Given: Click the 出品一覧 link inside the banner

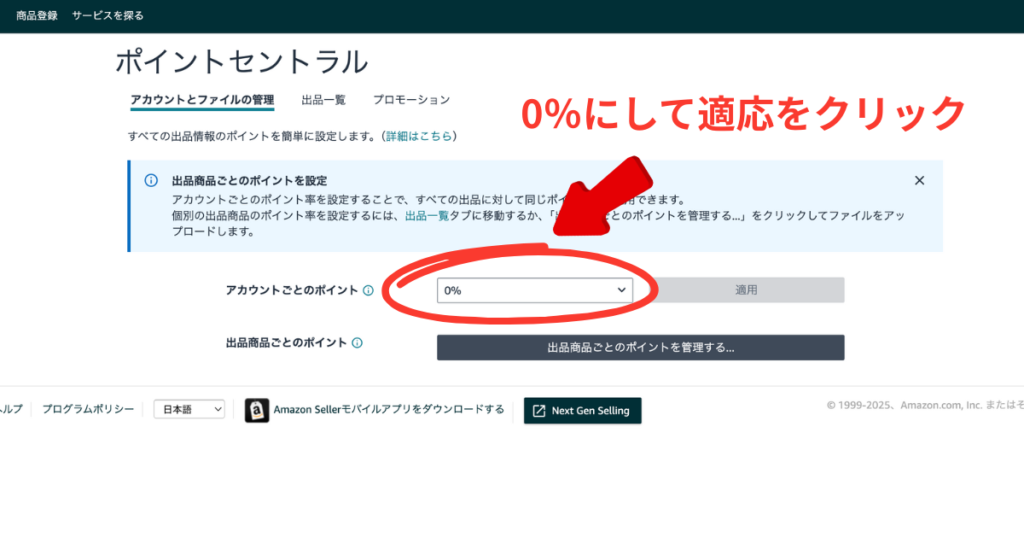Looking at the screenshot, I should click(x=426, y=215).
